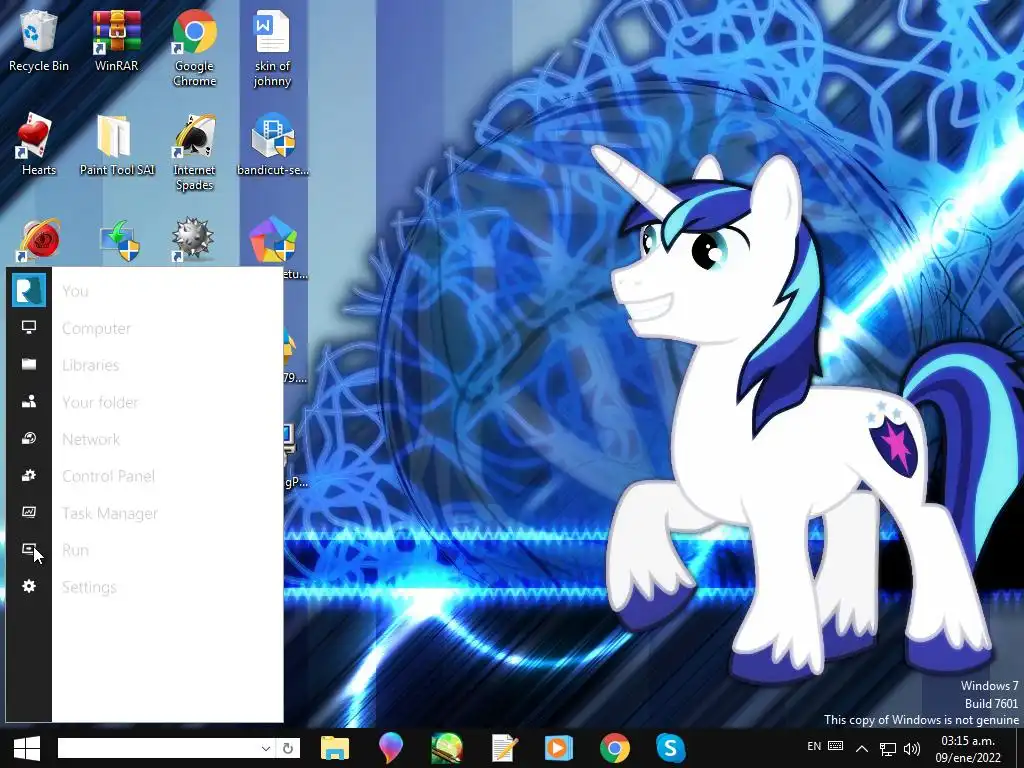
Task: Expand the taskbar address box dropdown arrow
Action: pos(266,748)
